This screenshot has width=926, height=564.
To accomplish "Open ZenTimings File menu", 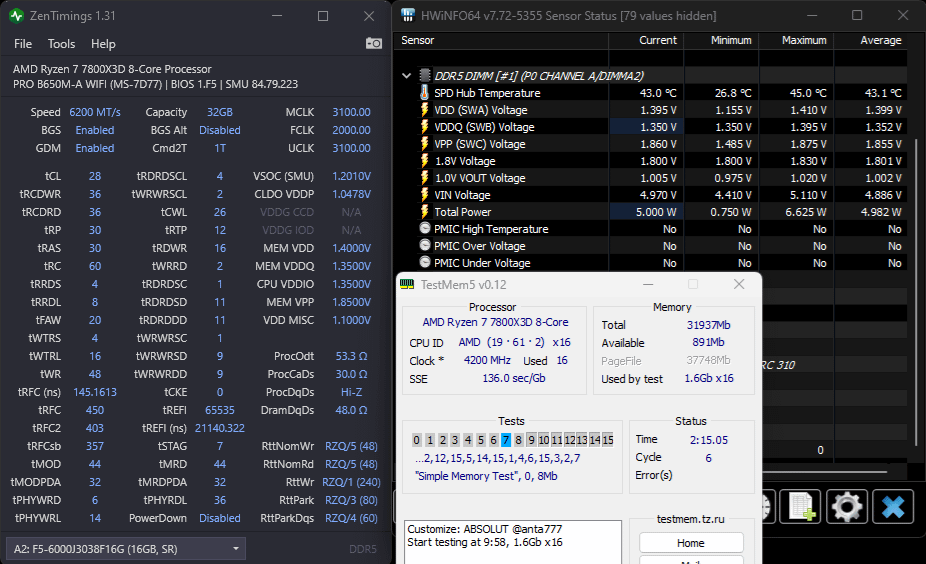I will 23,44.
